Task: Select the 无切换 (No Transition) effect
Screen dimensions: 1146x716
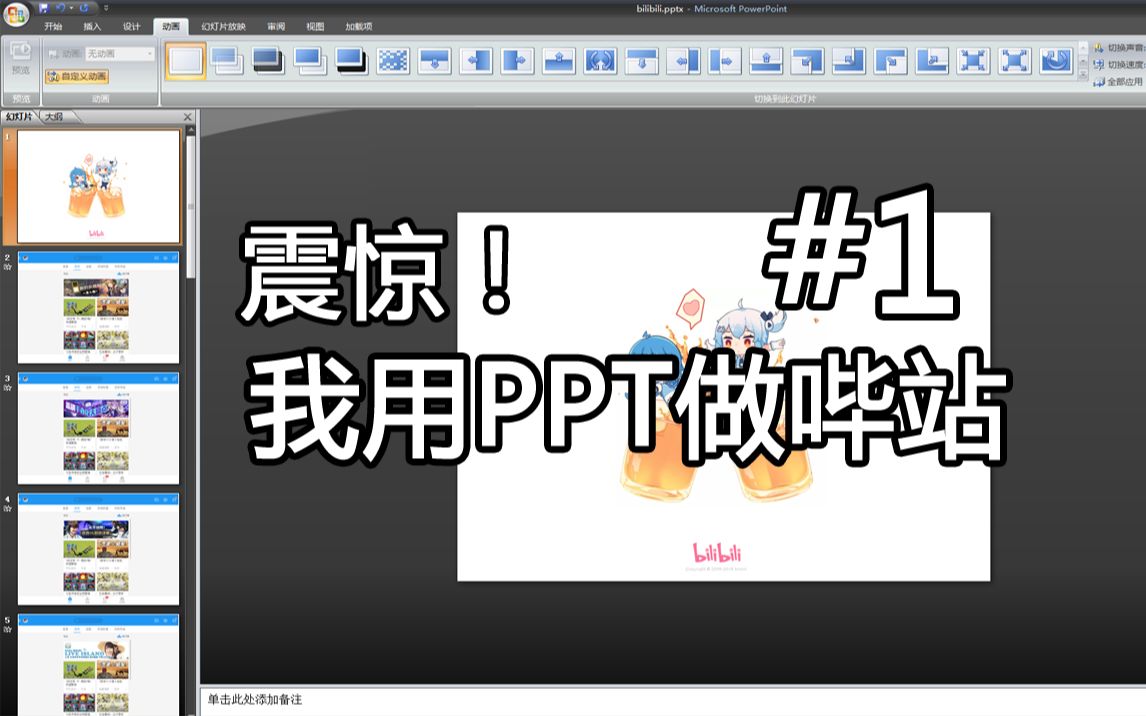Action: 184,61
